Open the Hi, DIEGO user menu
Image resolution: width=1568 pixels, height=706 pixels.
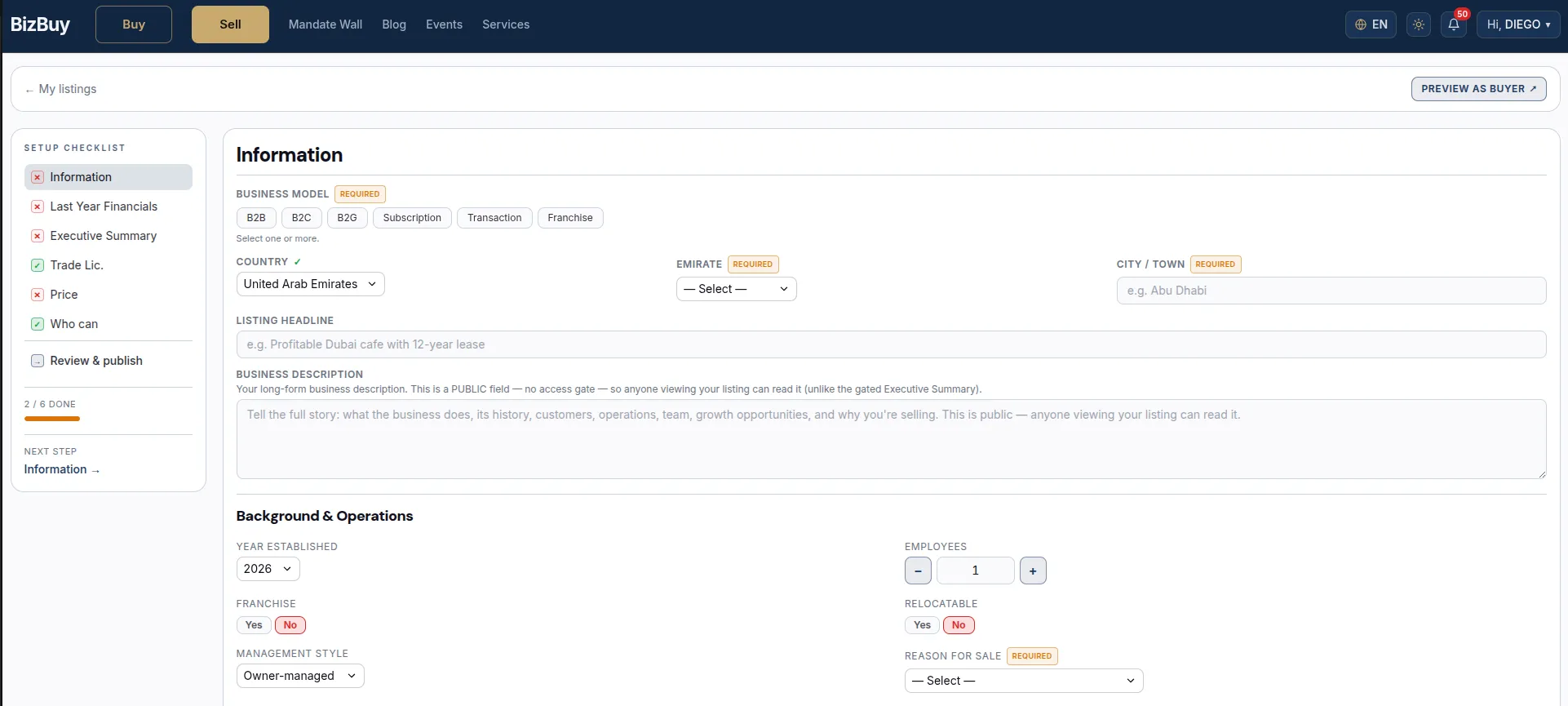(1518, 24)
